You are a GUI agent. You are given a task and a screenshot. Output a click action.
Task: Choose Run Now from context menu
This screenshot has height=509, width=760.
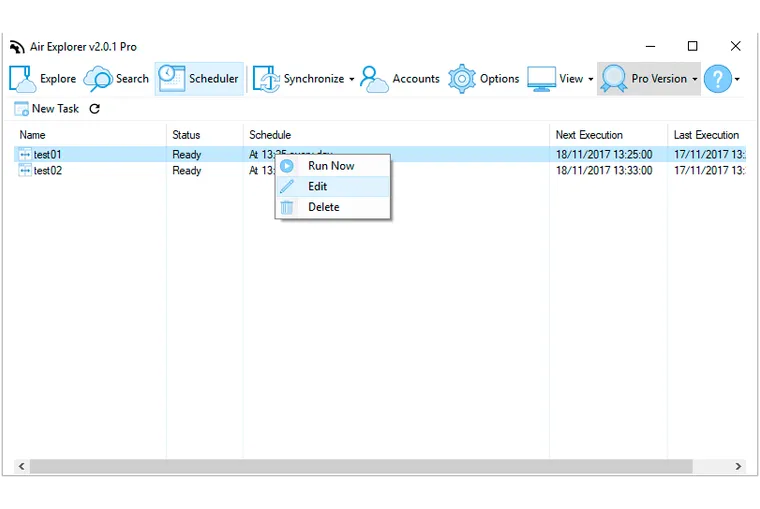[333, 166]
